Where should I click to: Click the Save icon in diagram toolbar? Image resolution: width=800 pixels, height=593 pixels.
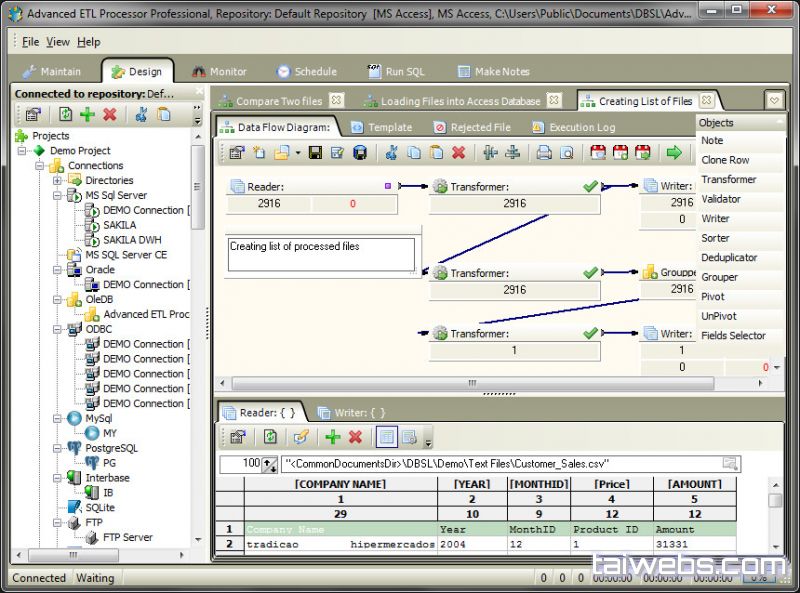(x=315, y=153)
